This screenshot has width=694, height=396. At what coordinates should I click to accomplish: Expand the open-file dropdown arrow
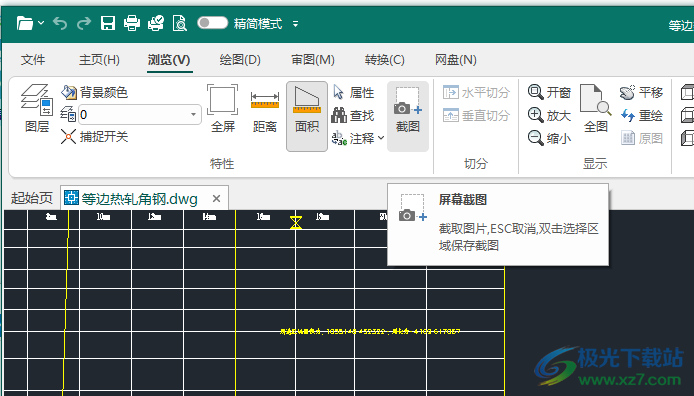pos(41,23)
